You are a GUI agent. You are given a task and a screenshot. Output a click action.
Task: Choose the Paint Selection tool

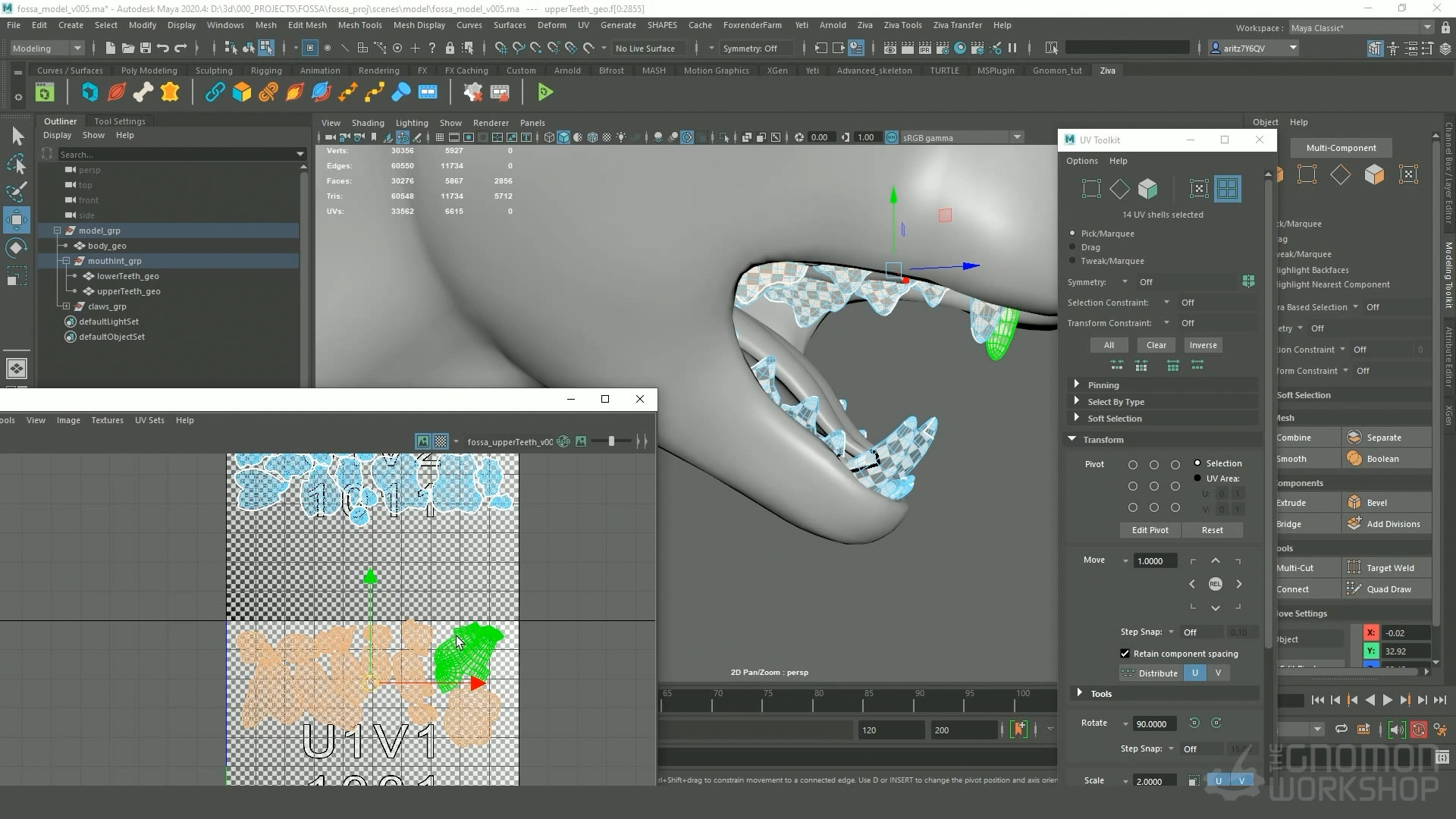17,191
